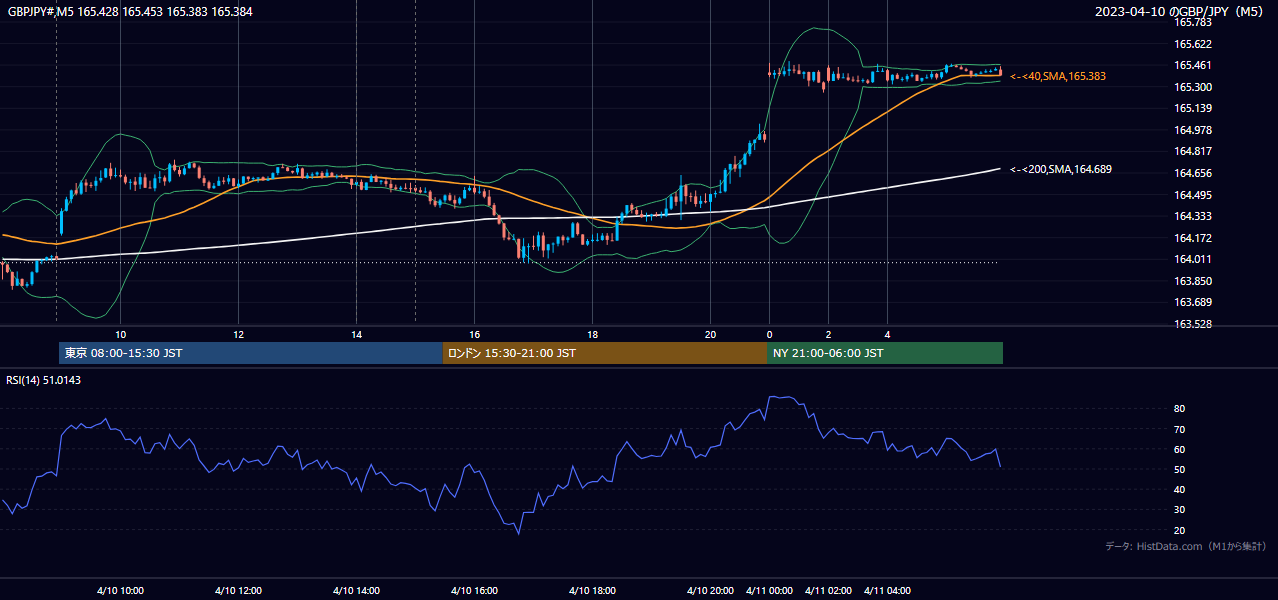Click hour label 20 under the price chart
1278x600 pixels.
pyautogui.click(x=710, y=334)
